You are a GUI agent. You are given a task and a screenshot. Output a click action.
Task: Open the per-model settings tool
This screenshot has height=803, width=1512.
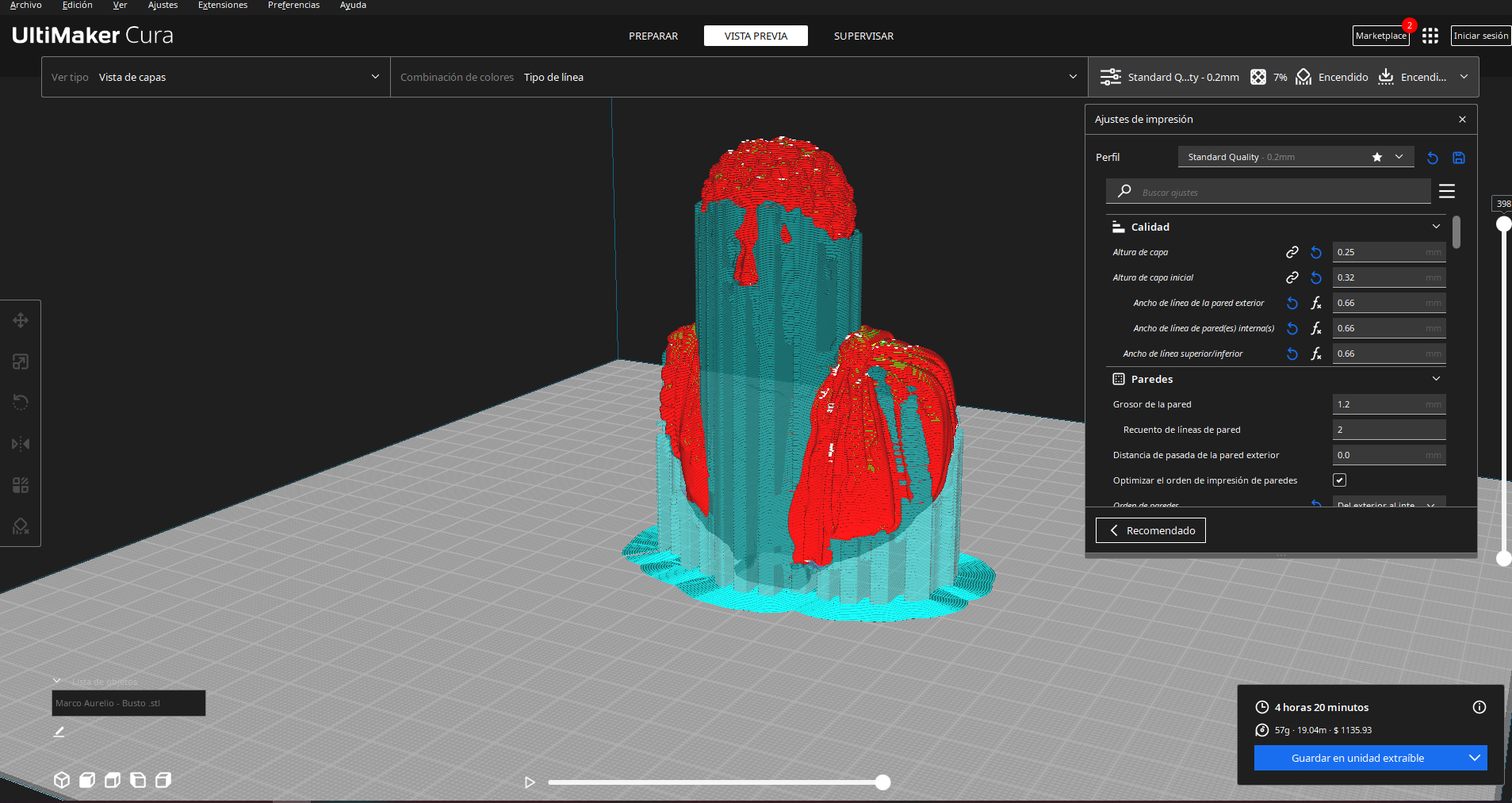tap(21, 485)
